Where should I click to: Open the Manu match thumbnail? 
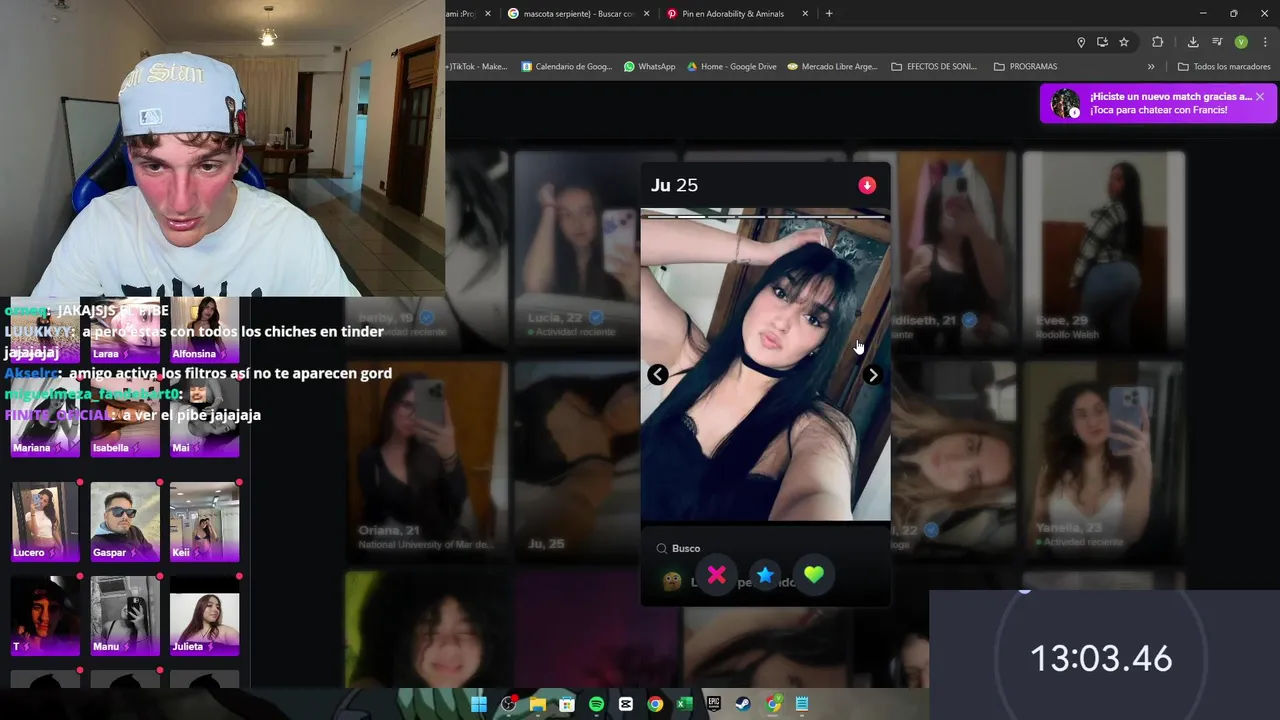(x=125, y=615)
